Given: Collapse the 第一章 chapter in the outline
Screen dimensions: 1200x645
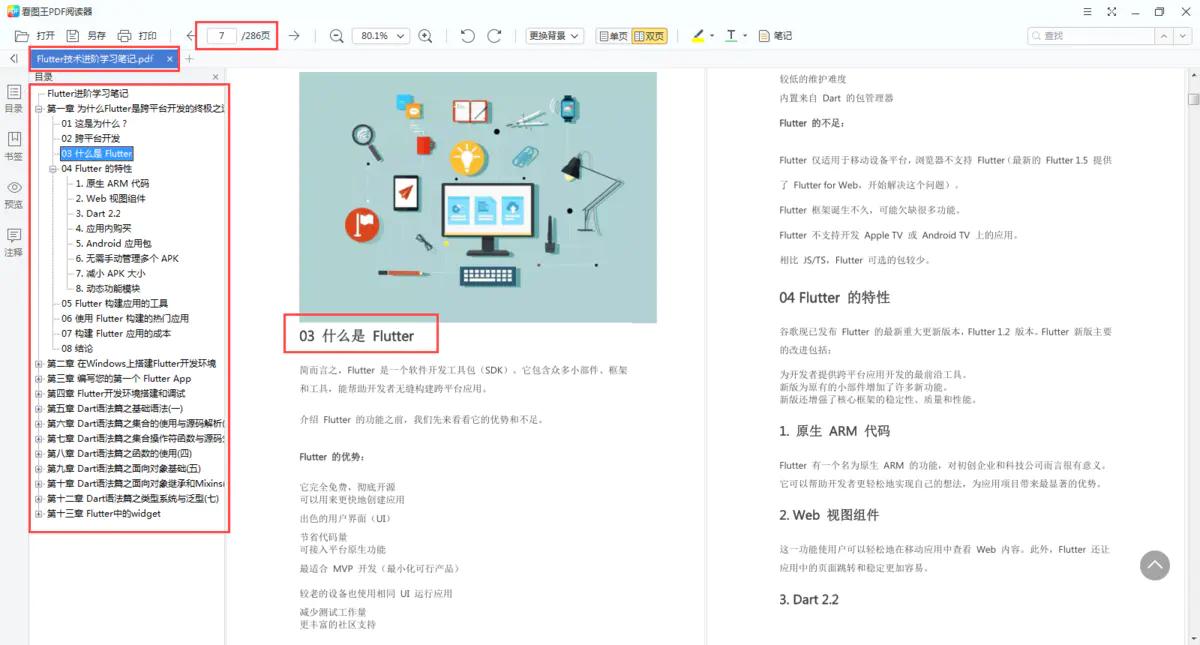Looking at the screenshot, I should pyautogui.click(x=37, y=108).
